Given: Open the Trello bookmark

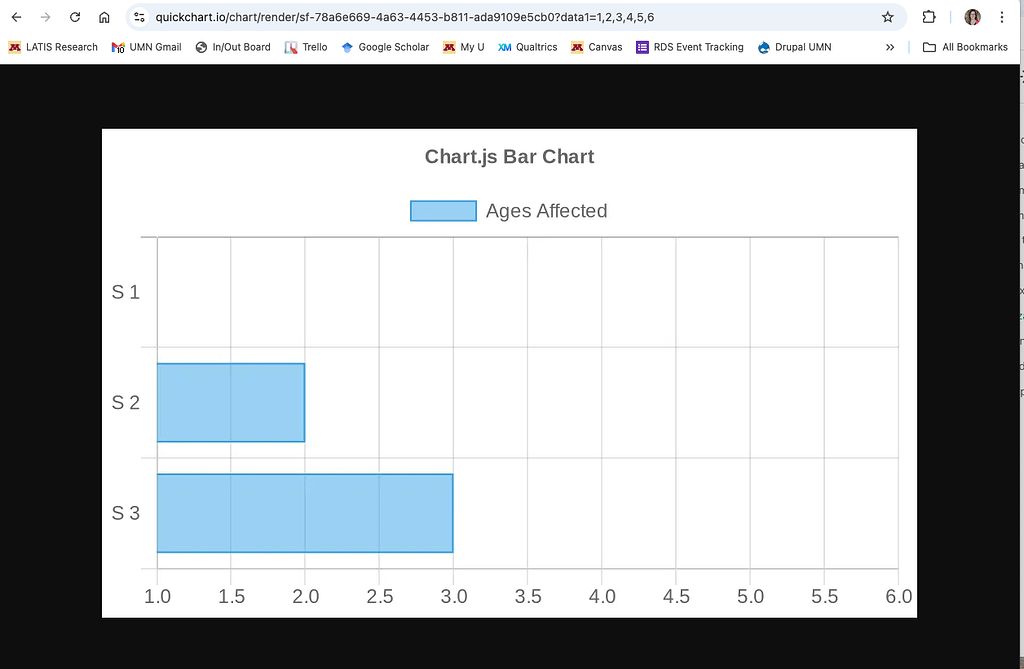Looking at the screenshot, I should click(305, 47).
